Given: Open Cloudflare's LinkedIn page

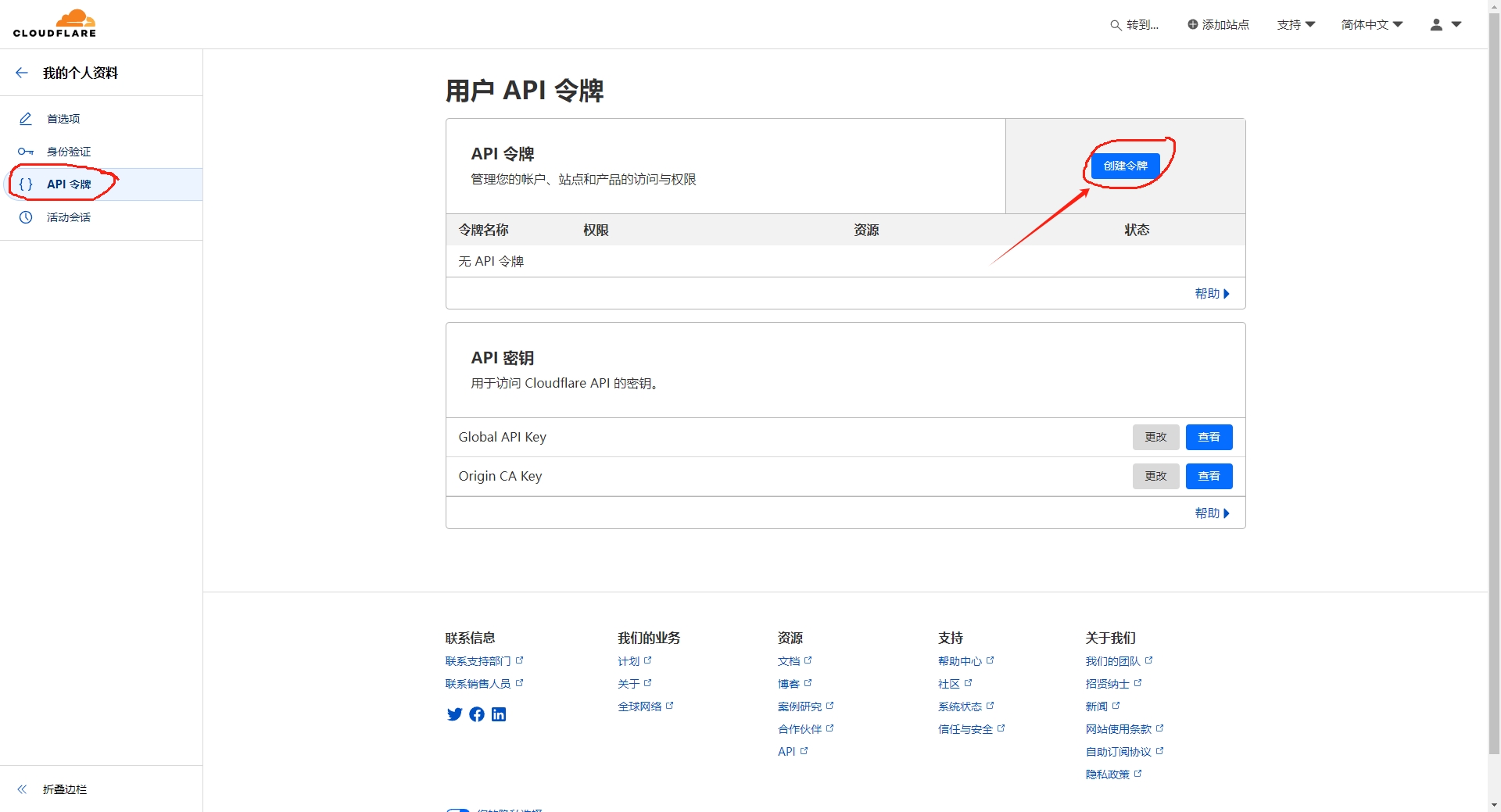Looking at the screenshot, I should point(499,714).
